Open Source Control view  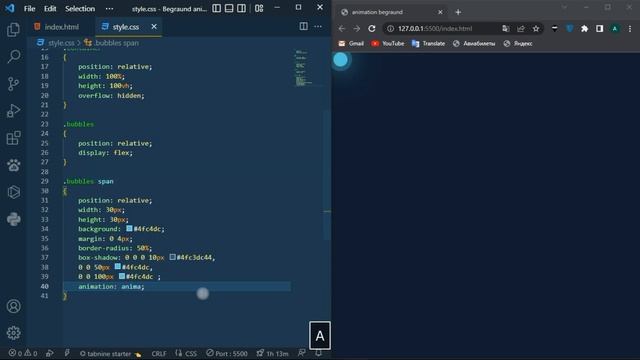13,84
